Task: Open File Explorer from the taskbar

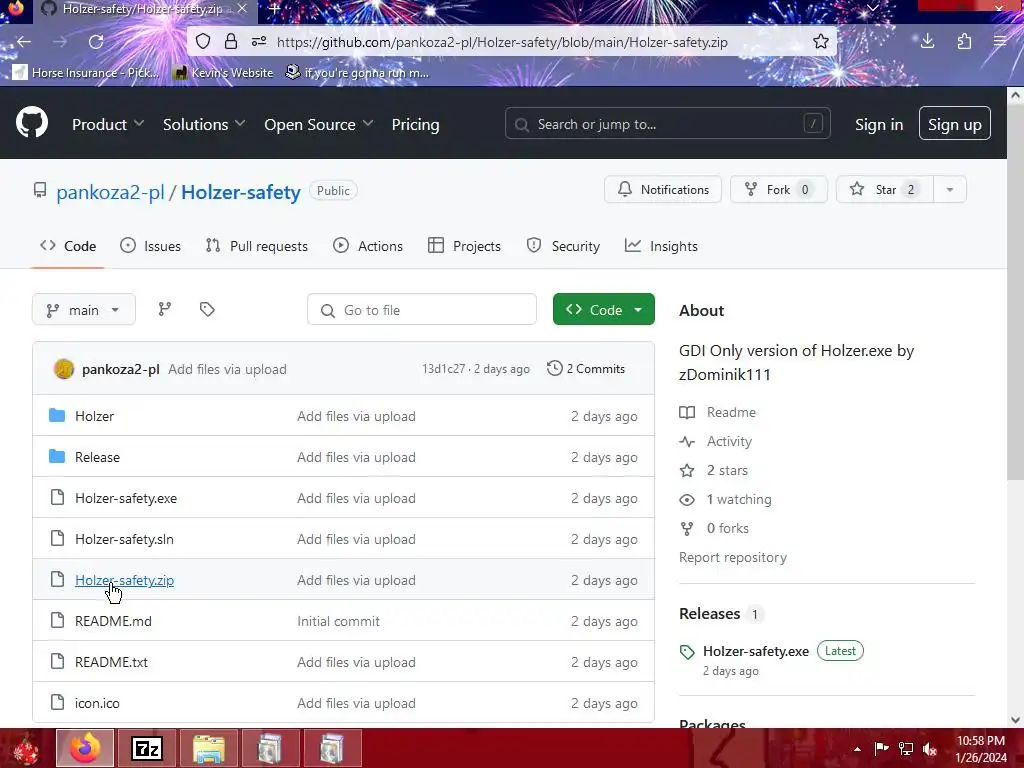Action: coord(208,748)
